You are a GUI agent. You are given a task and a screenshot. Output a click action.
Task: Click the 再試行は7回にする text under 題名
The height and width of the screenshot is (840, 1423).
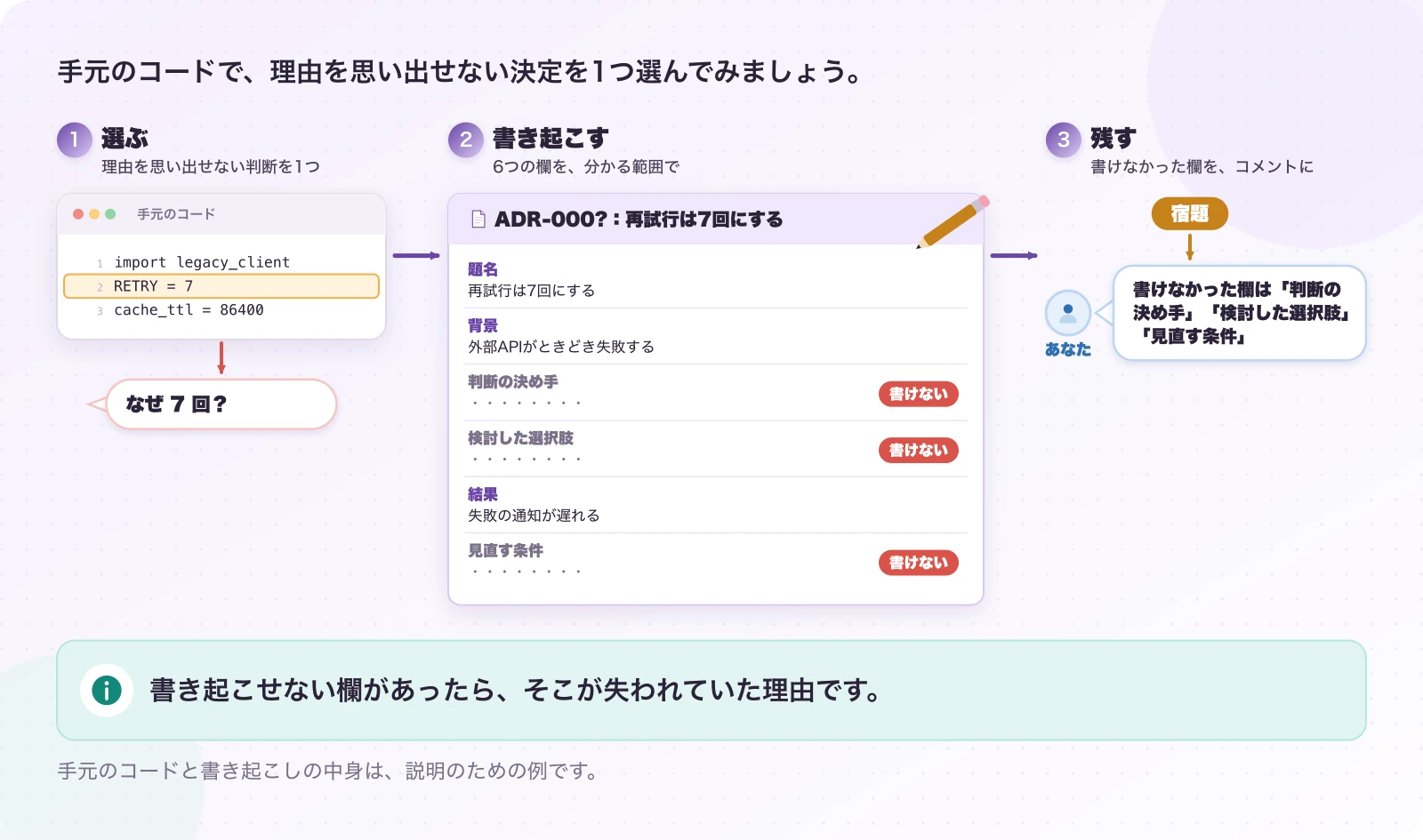point(532,291)
